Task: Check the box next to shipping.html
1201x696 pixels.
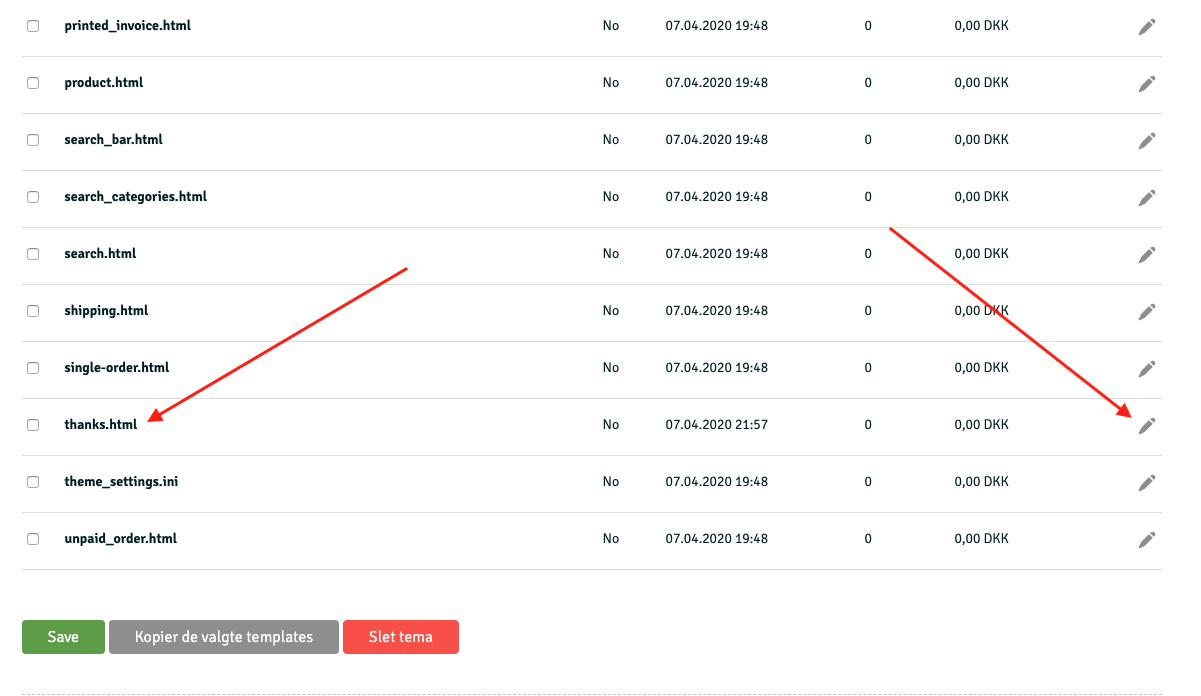Action: tap(33, 311)
